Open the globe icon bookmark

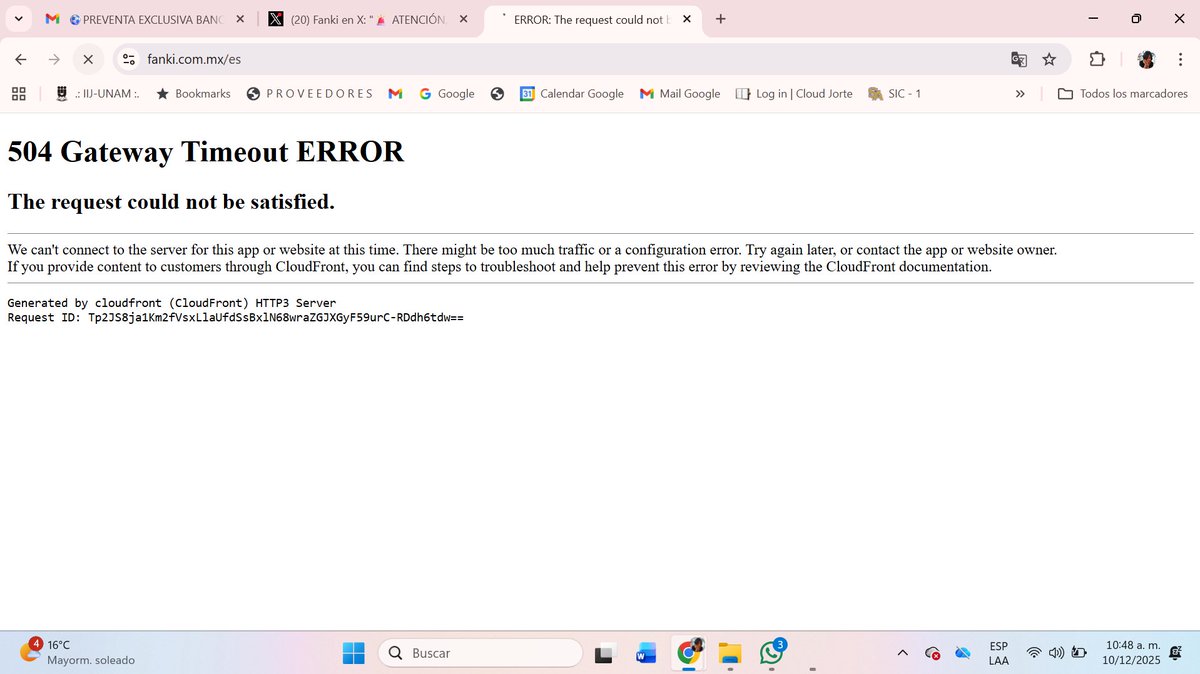click(x=497, y=94)
